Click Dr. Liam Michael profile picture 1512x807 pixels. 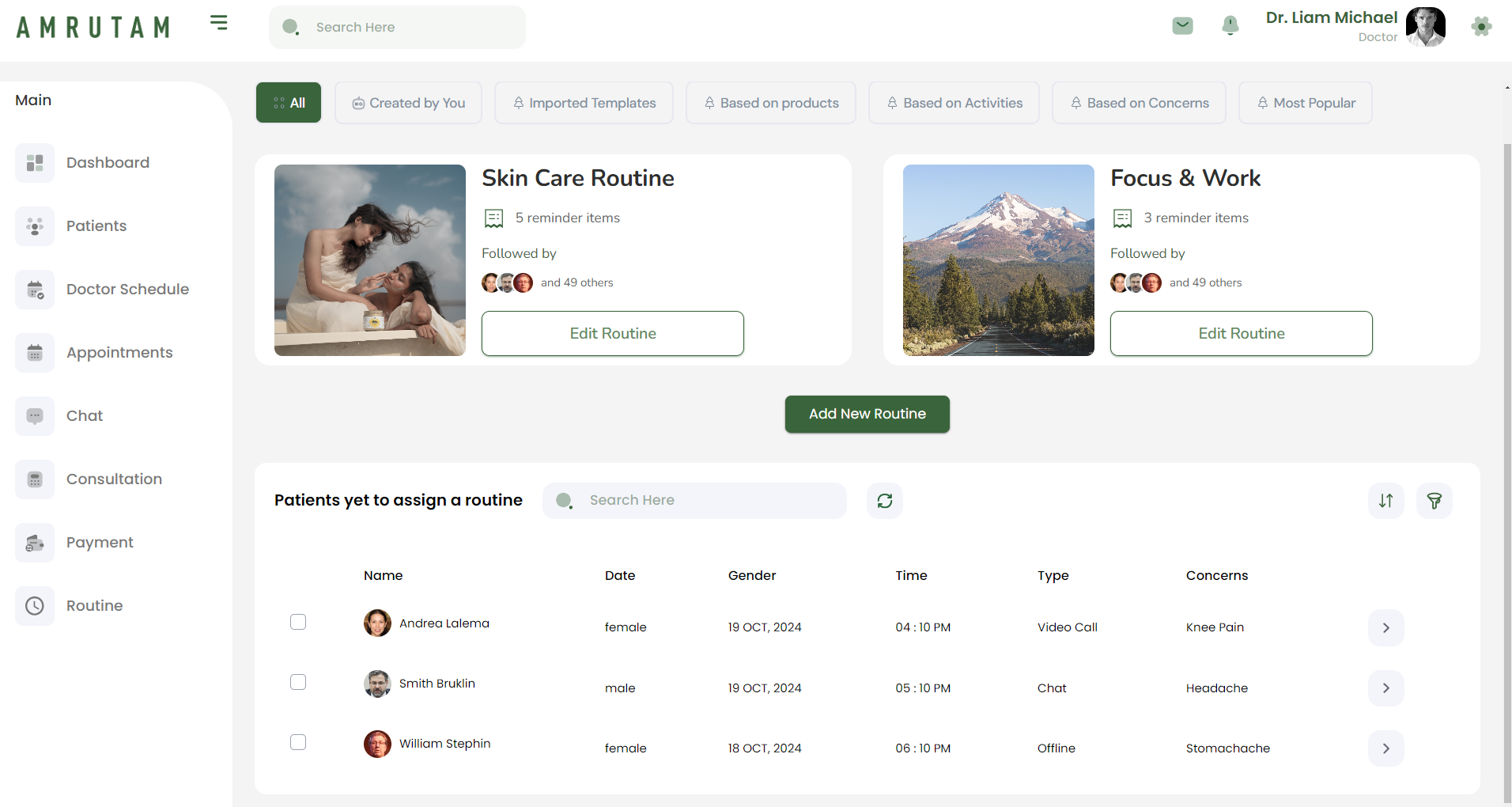(x=1426, y=27)
